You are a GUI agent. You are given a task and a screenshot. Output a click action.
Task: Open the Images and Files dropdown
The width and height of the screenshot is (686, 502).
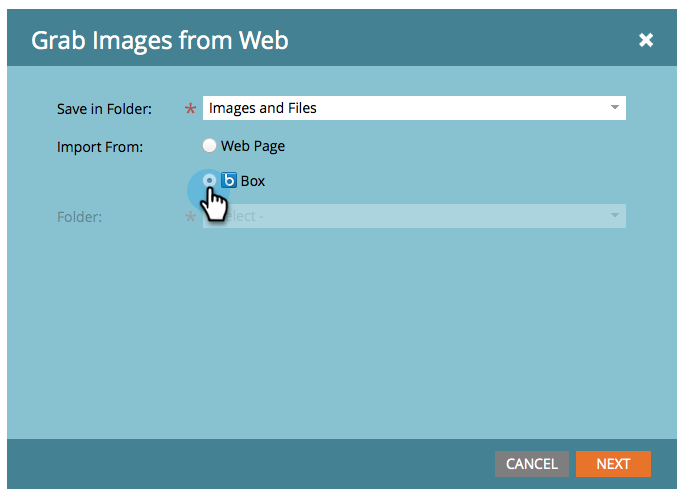(x=414, y=108)
